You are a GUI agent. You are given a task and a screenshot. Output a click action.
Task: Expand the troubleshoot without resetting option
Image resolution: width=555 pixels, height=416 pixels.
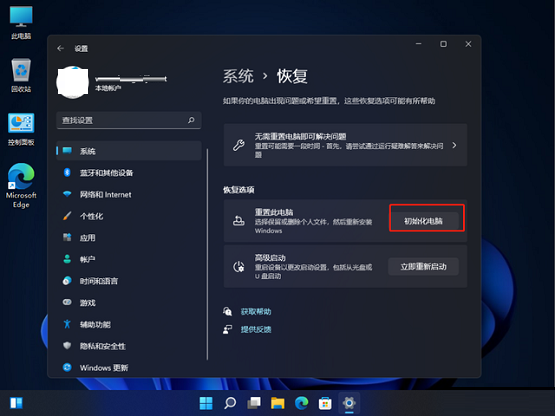[345, 145]
